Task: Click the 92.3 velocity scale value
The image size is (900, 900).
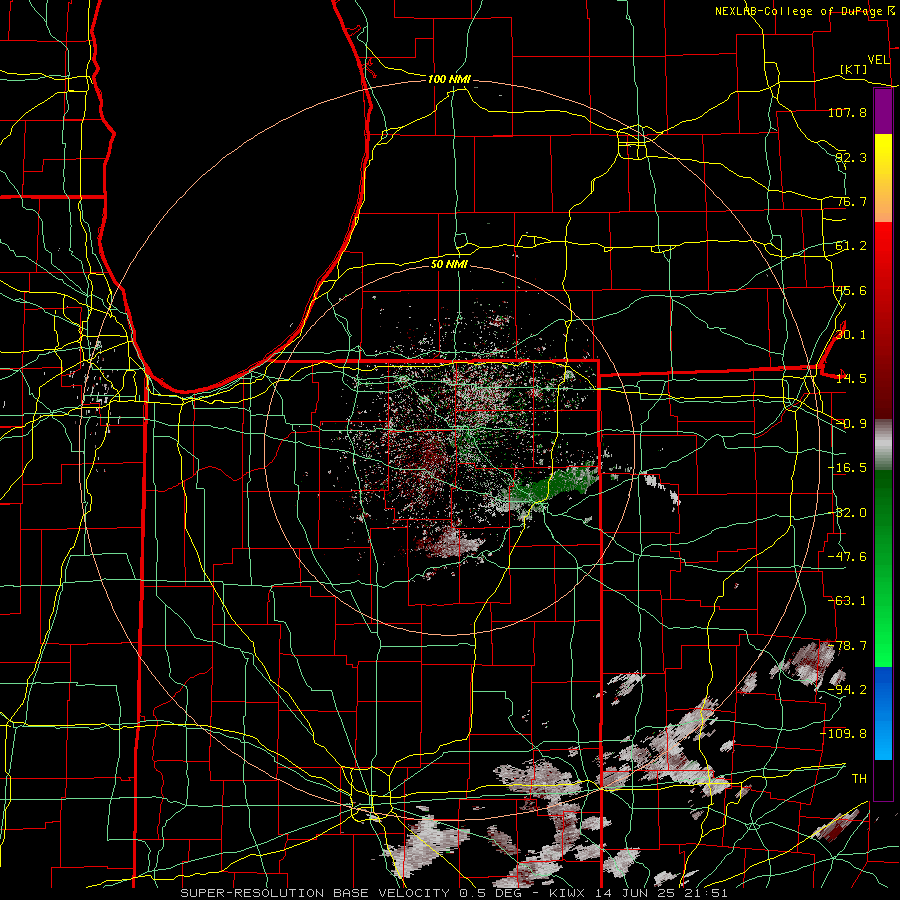Action: tap(851, 157)
